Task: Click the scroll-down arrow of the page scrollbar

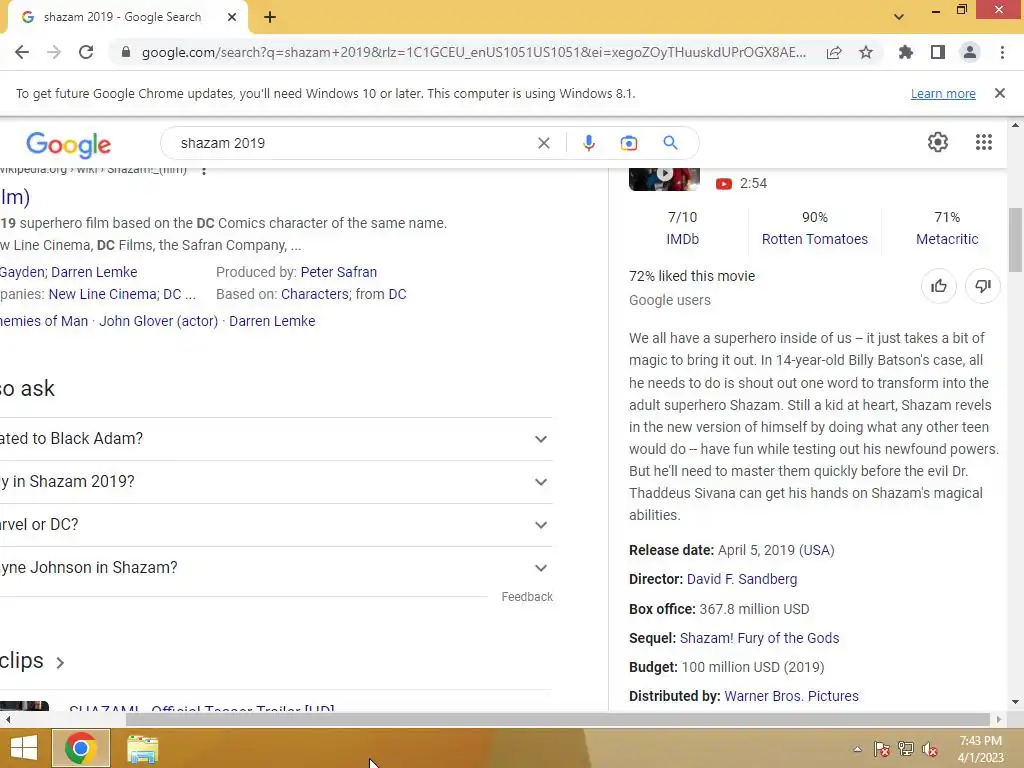Action: [x=1015, y=702]
